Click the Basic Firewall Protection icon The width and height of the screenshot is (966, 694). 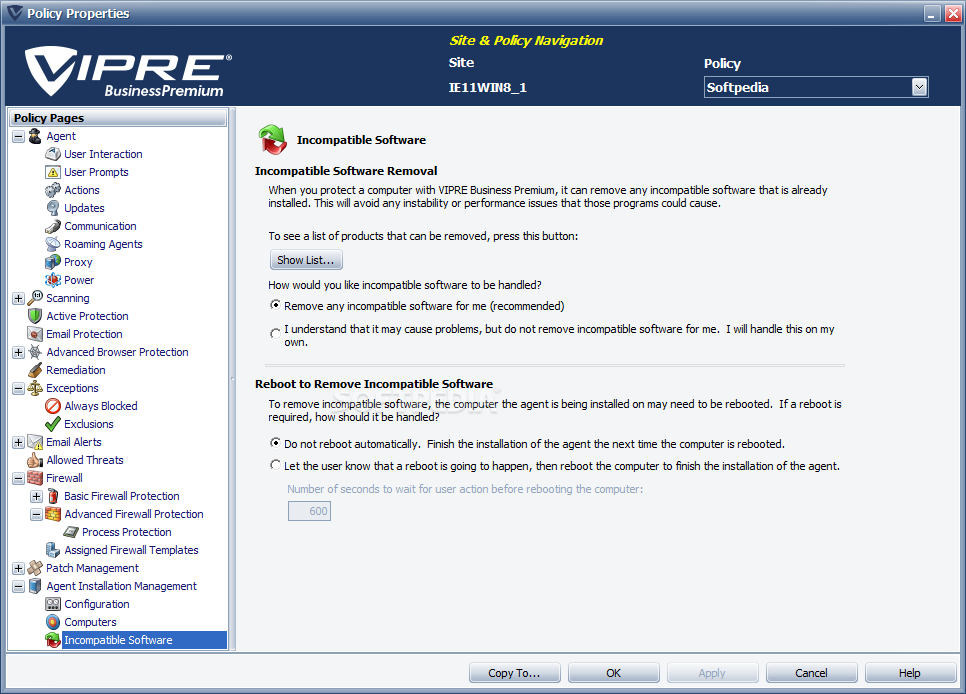[x=53, y=496]
